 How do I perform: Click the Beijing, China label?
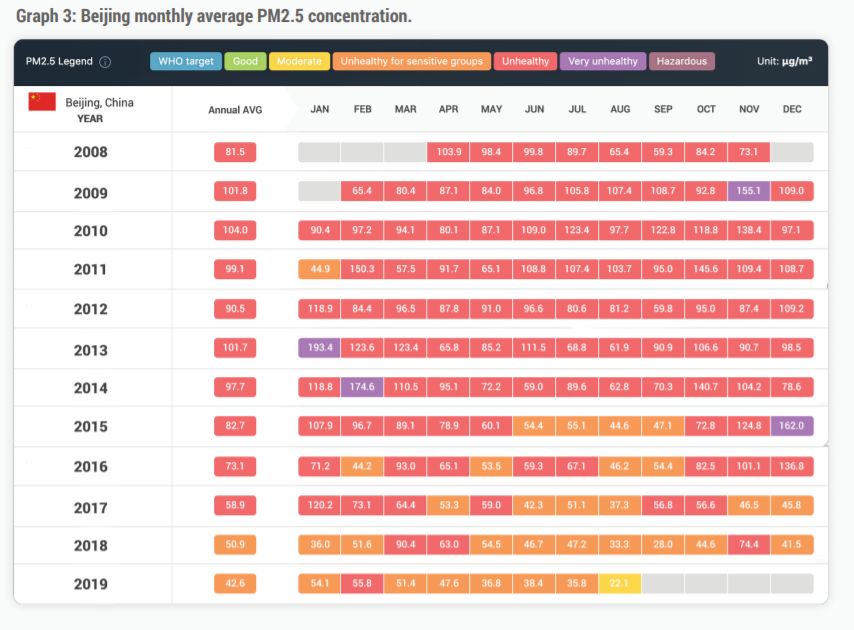point(99,102)
